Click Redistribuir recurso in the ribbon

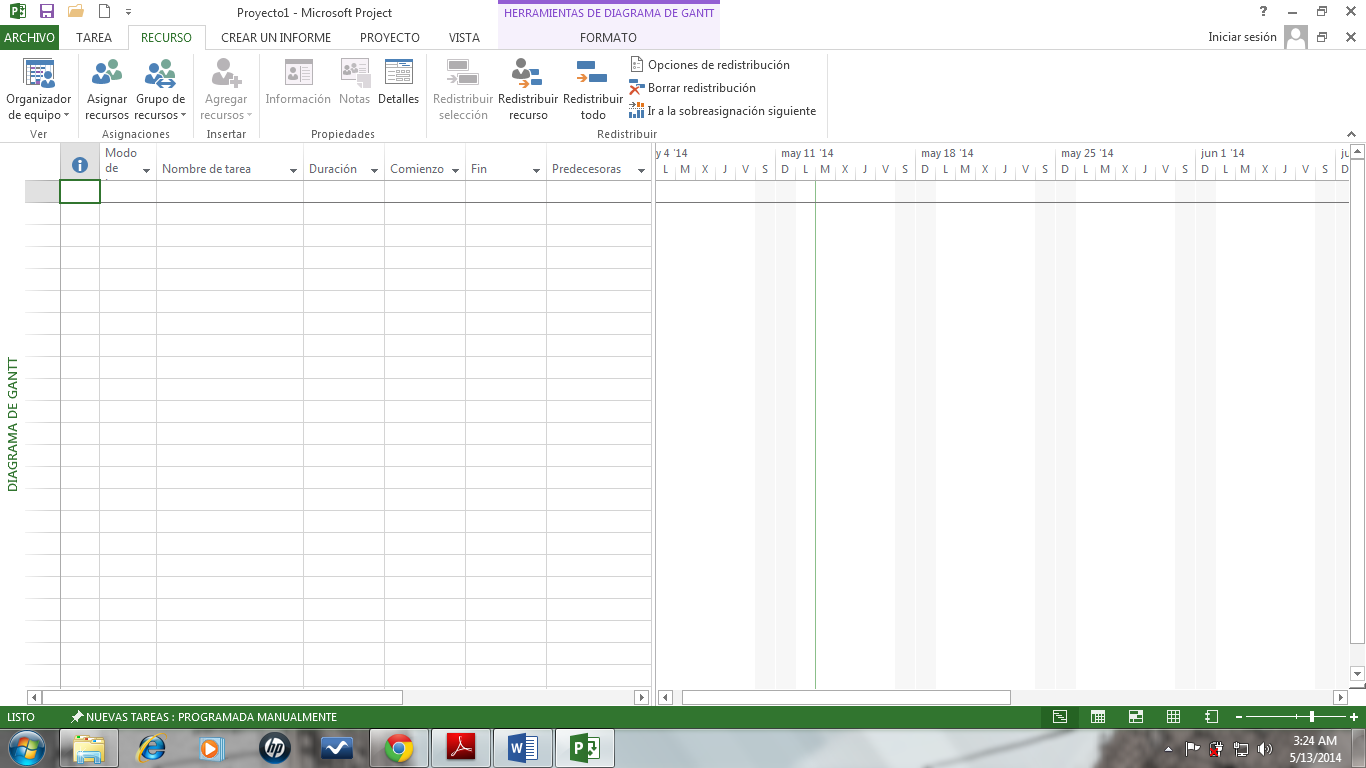pos(527,89)
